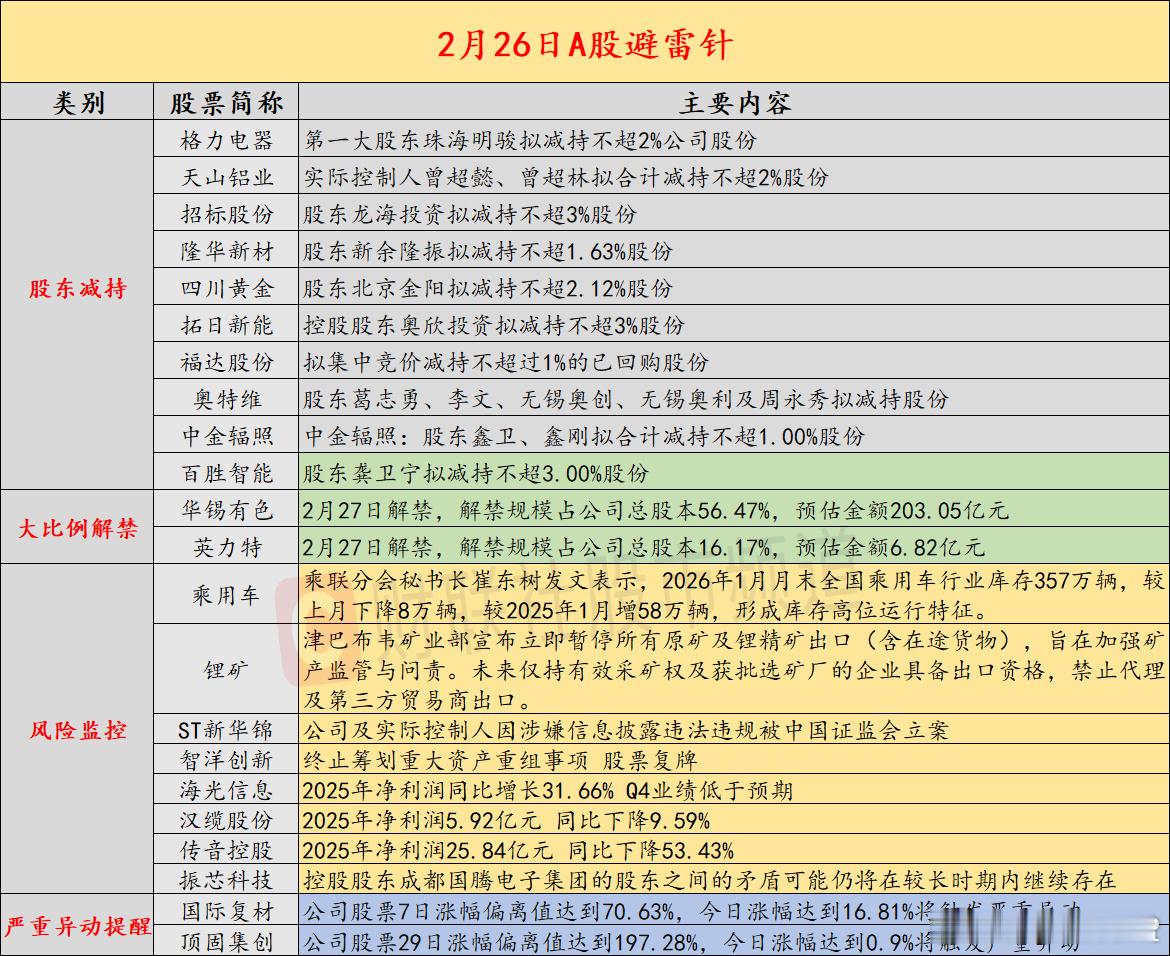The height and width of the screenshot is (956, 1170).
Task: Click the 华锡有色 stock name
Action: click(x=228, y=510)
